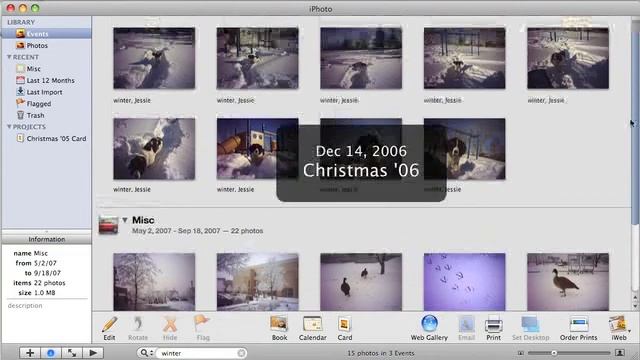The image size is (640, 360).
Task: Click the name field showing Misc
Action: click(x=40, y=253)
